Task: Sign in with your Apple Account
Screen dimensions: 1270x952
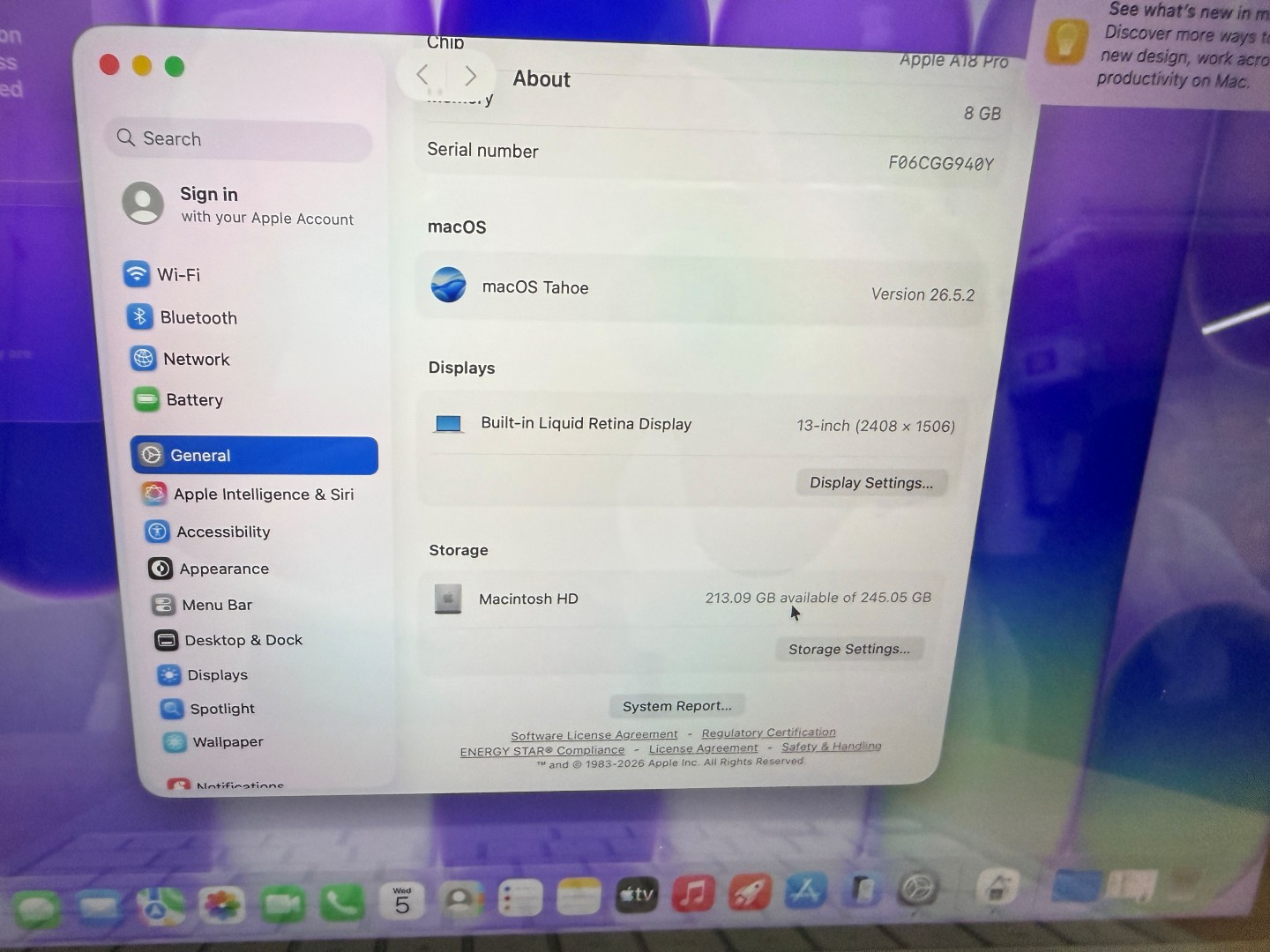Action: [x=239, y=205]
